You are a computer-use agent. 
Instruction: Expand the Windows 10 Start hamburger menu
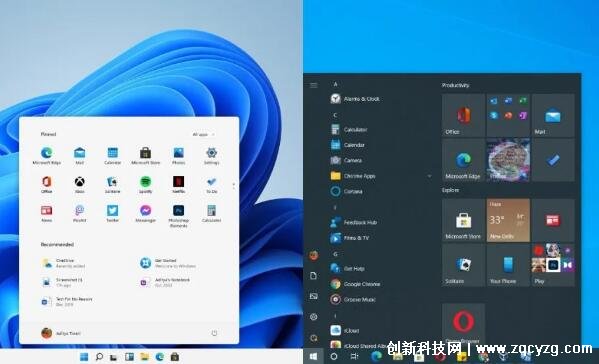[314, 85]
